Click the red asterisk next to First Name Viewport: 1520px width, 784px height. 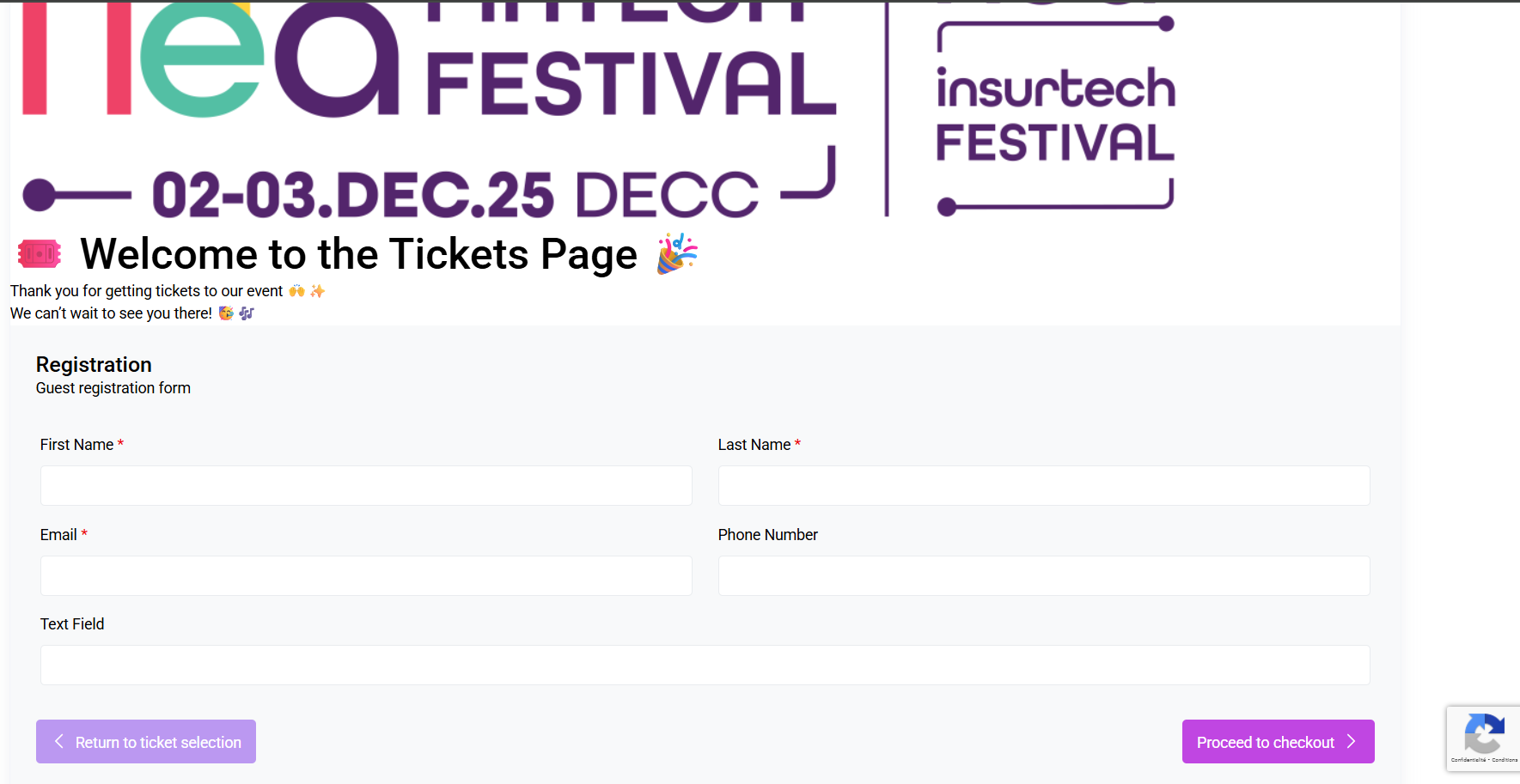(x=120, y=444)
